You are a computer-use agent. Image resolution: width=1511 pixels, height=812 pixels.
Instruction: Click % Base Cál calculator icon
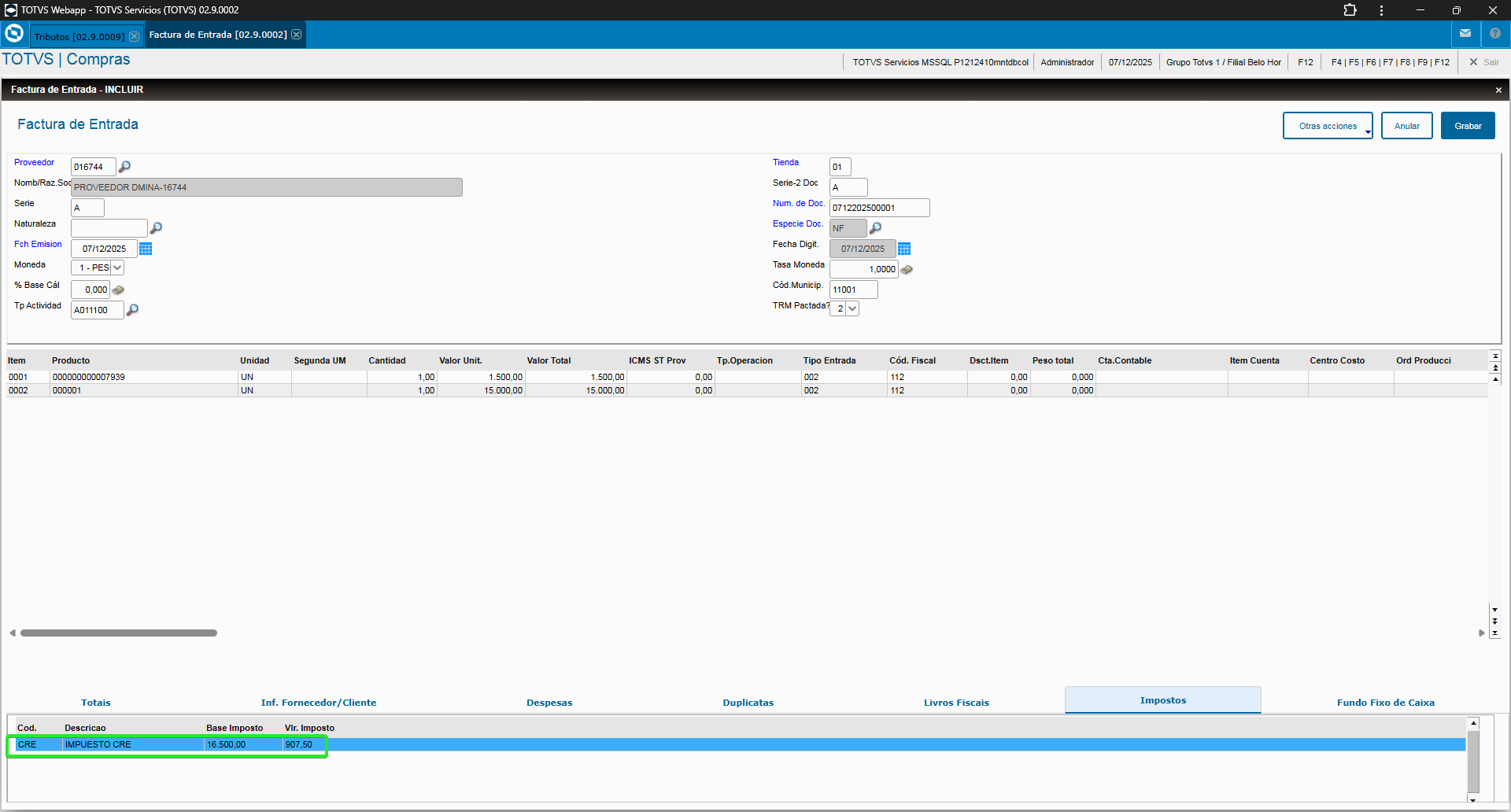(118, 290)
